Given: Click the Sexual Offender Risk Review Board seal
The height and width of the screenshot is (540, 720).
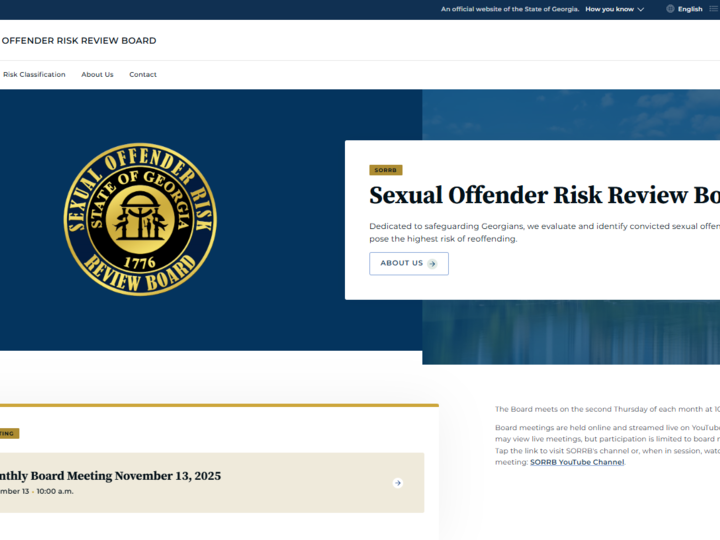Looking at the screenshot, I should [140, 219].
